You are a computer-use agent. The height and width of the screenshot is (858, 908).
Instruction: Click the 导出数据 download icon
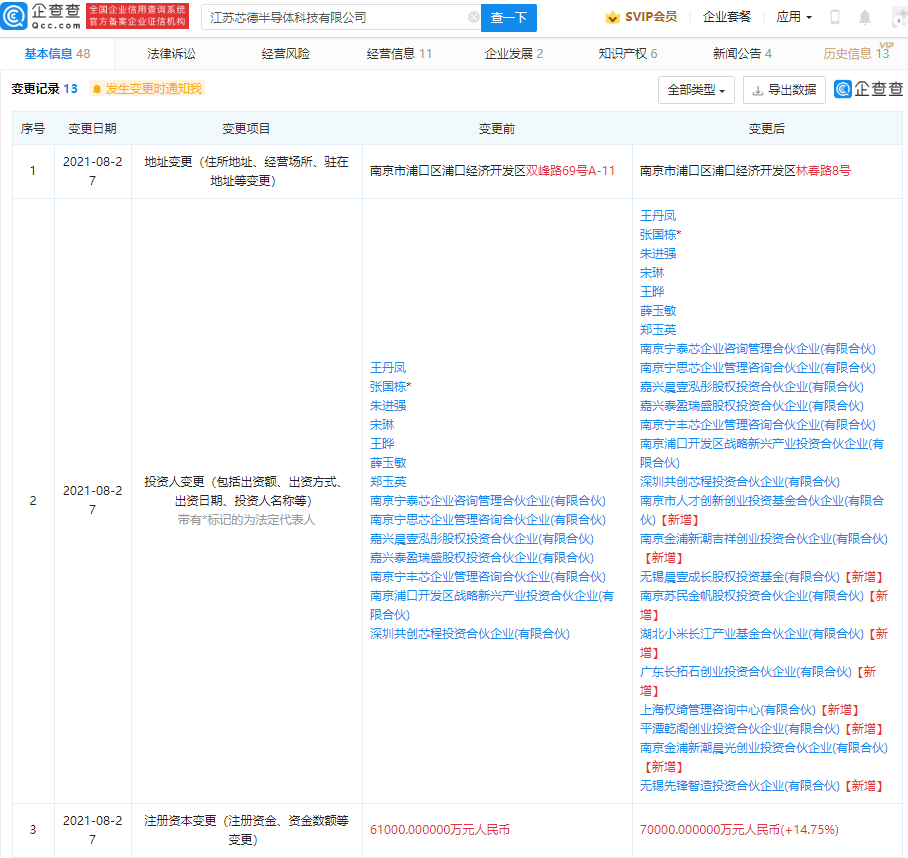(x=757, y=90)
